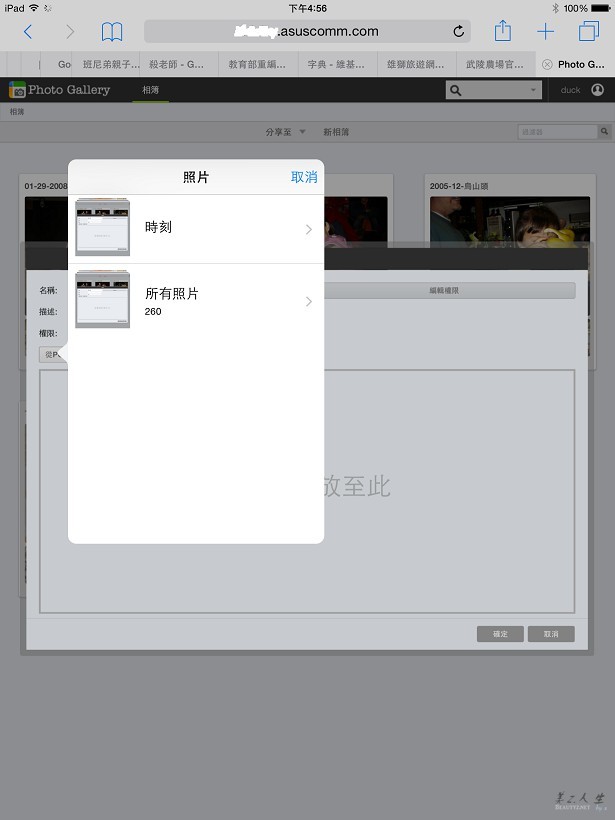Open the Safari bookmarks book icon
This screenshot has height=820, width=615.
click(x=112, y=32)
